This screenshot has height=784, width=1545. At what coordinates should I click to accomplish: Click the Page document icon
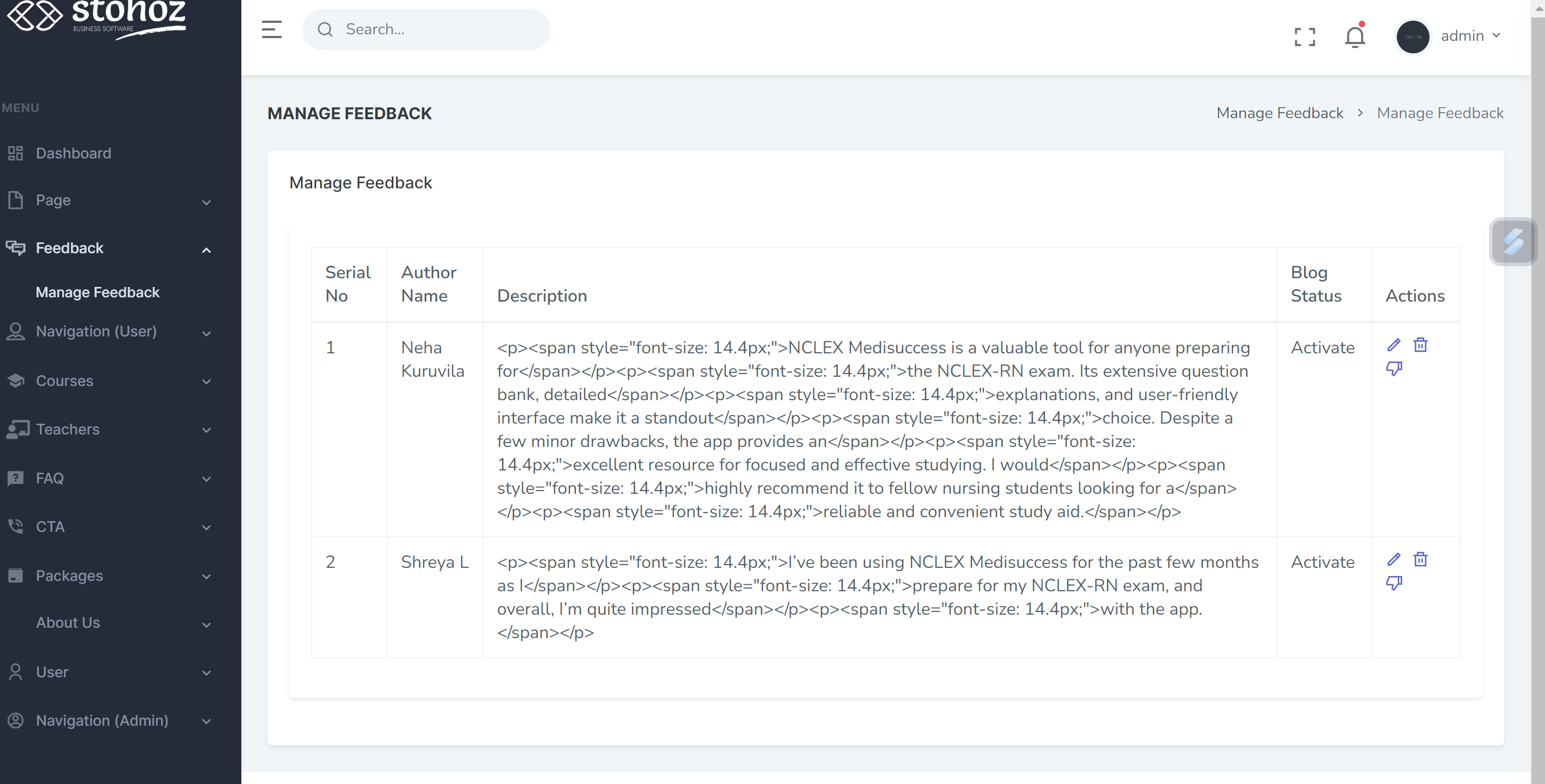[16, 200]
